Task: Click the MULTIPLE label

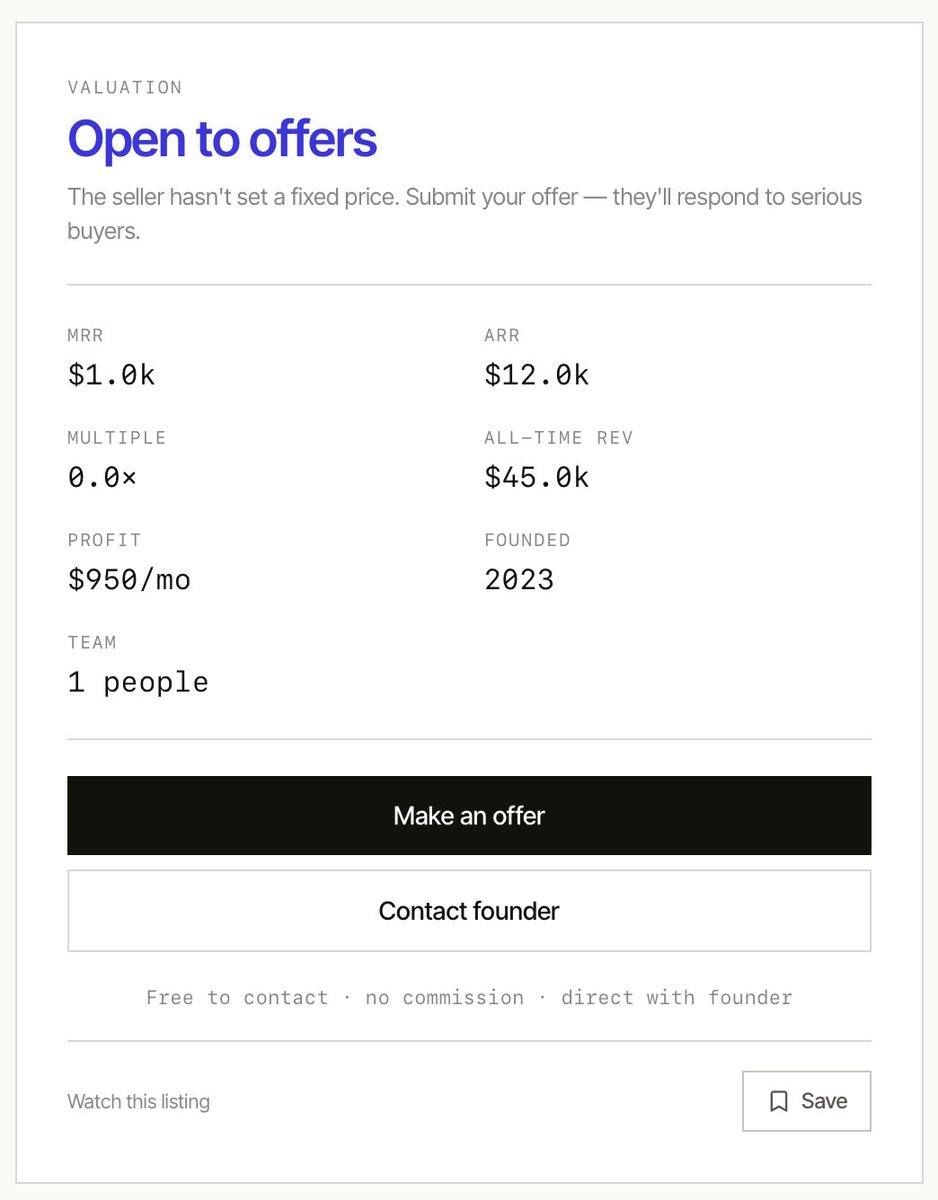Action: (x=117, y=438)
